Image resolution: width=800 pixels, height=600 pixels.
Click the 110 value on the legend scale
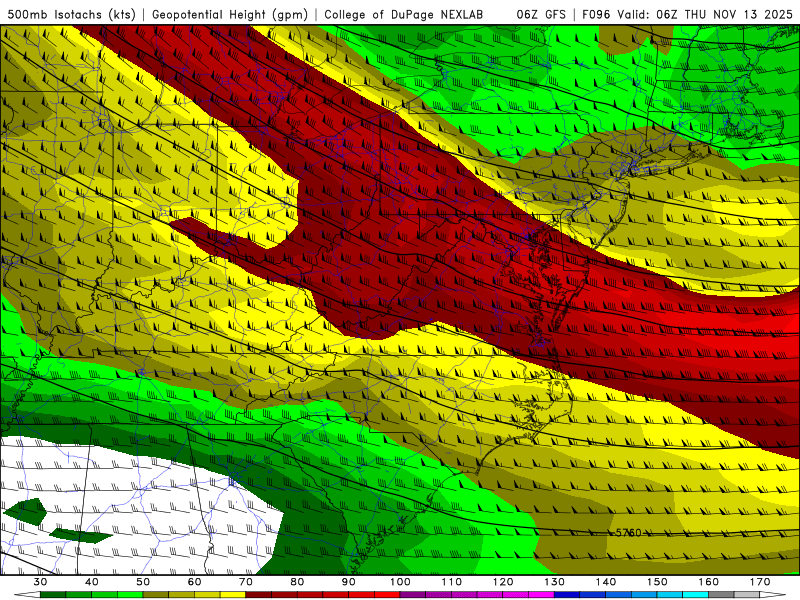(452, 582)
